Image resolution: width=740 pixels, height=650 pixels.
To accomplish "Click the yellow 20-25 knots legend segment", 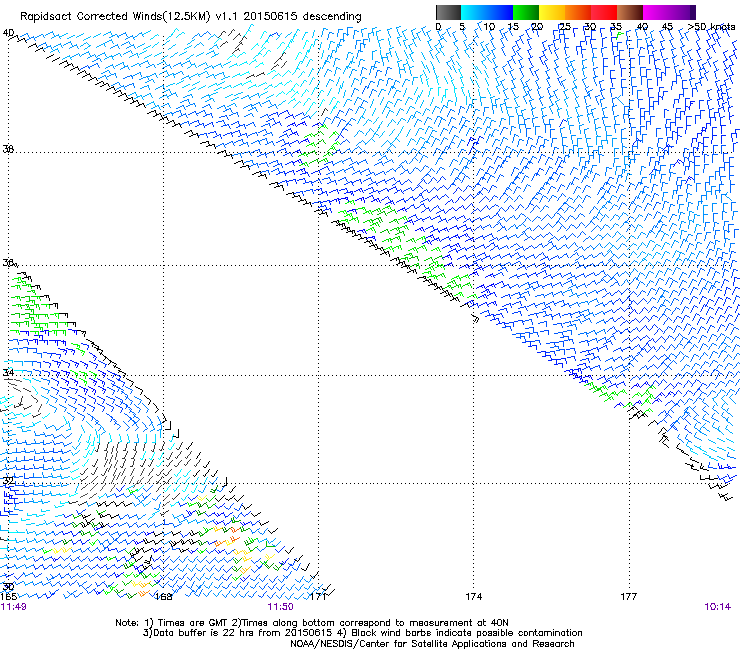I will [552, 12].
